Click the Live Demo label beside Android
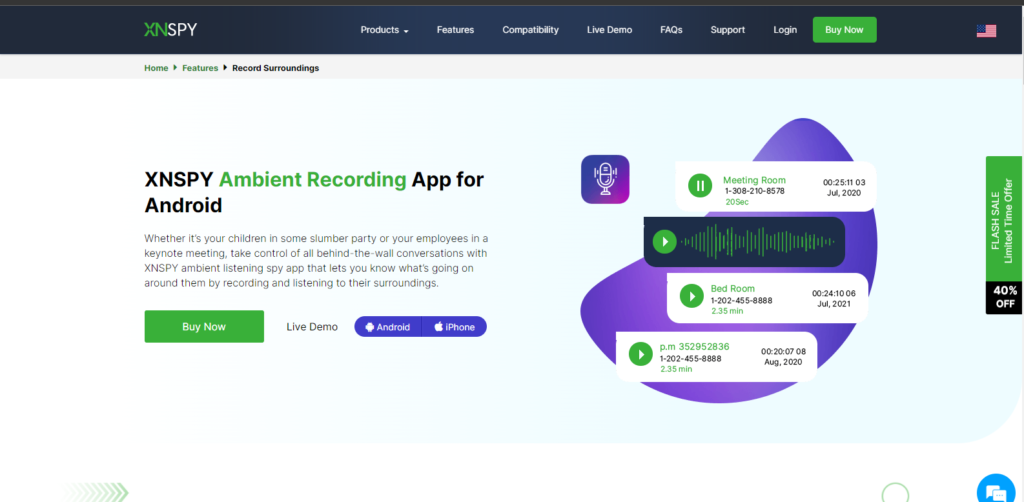 [312, 327]
